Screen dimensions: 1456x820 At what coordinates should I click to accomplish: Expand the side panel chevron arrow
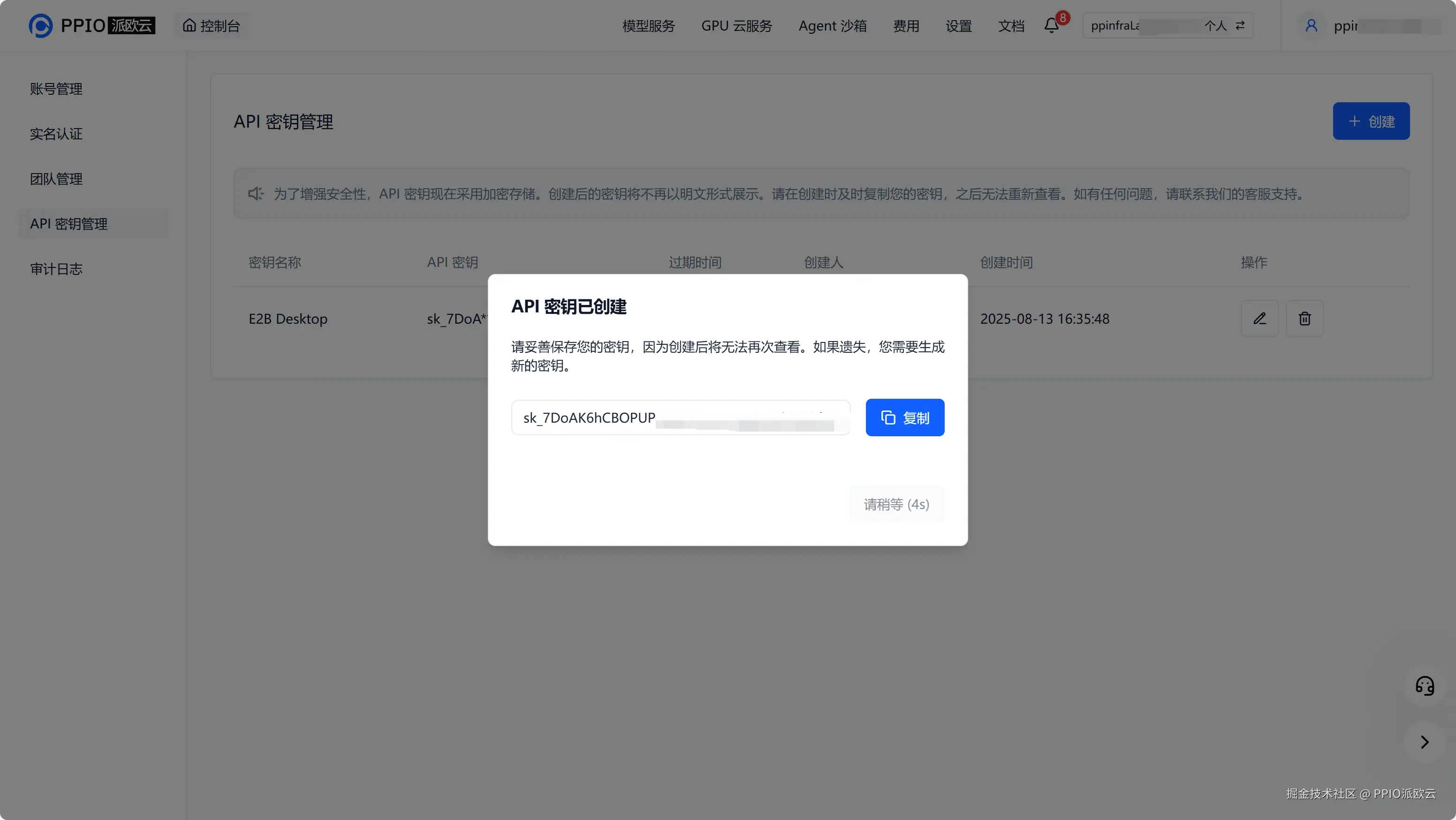coord(1425,742)
